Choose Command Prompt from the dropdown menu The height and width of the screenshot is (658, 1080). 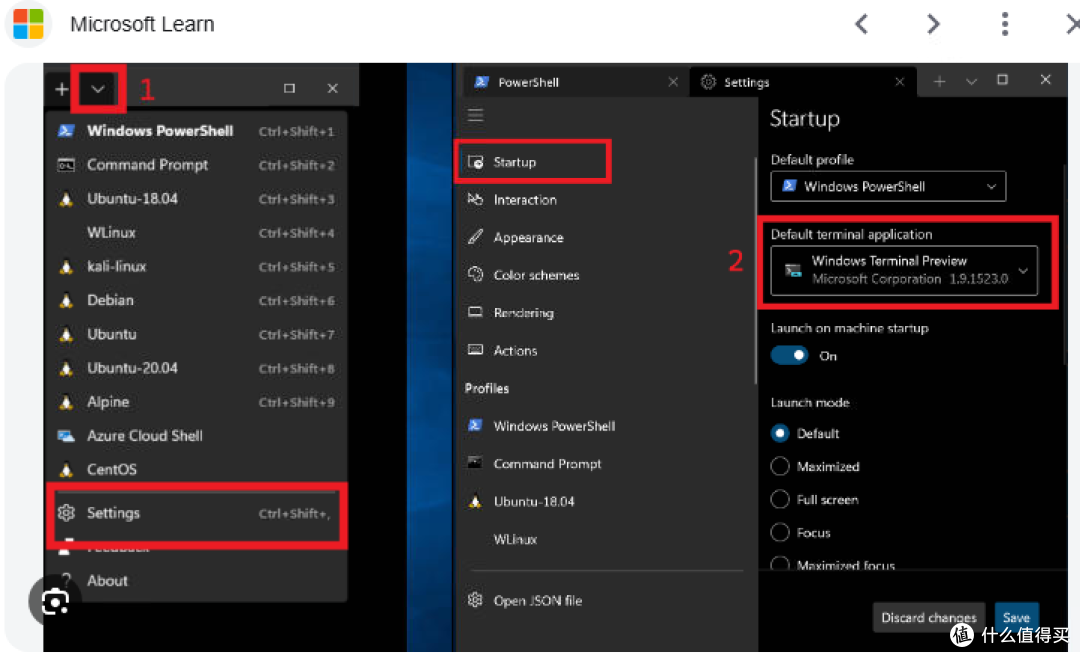point(196,165)
